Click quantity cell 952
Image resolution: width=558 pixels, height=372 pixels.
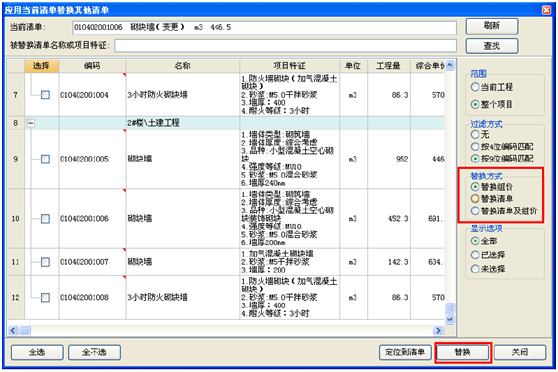389,159
